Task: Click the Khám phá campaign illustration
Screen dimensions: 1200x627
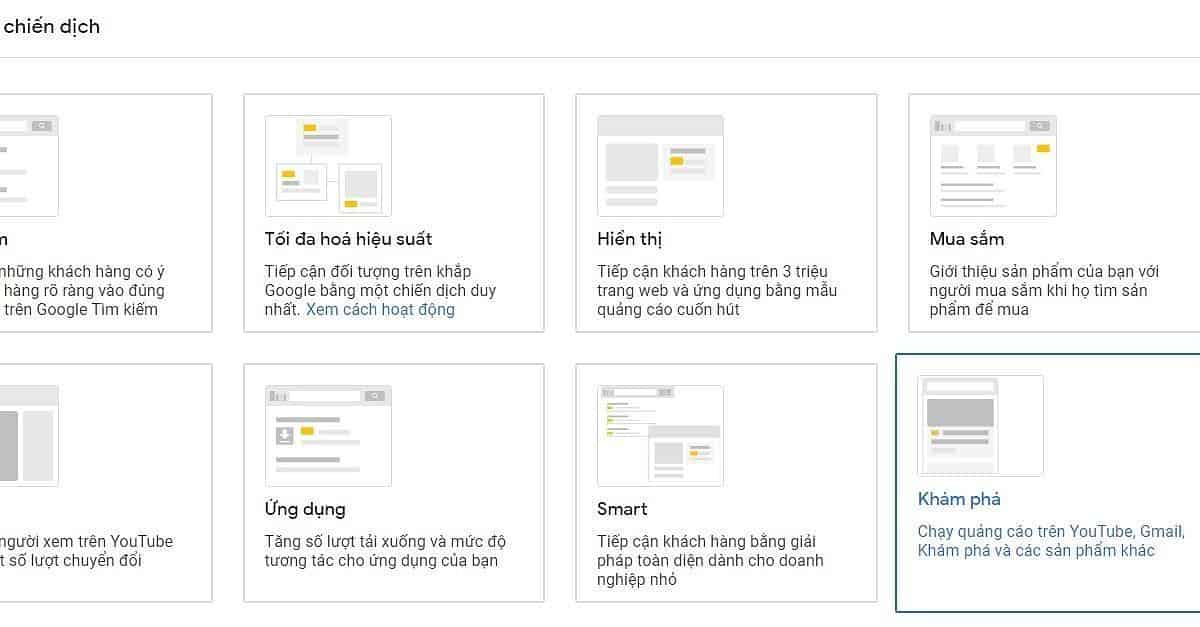Action: click(980, 426)
